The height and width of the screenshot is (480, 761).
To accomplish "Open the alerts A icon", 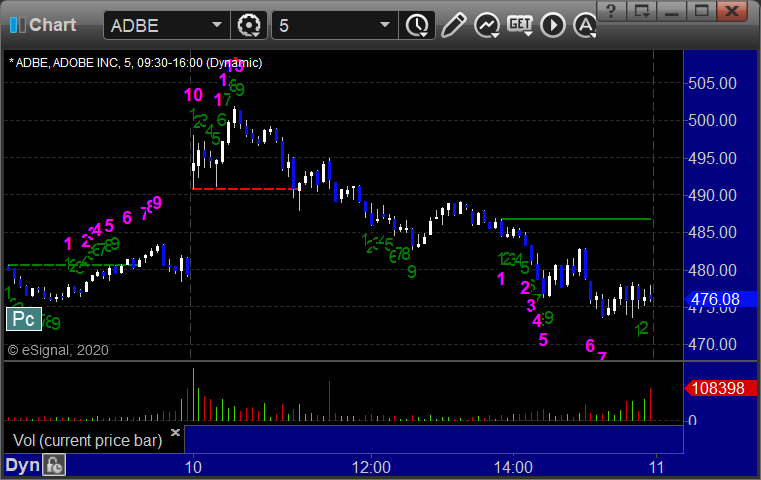I will pos(585,25).
